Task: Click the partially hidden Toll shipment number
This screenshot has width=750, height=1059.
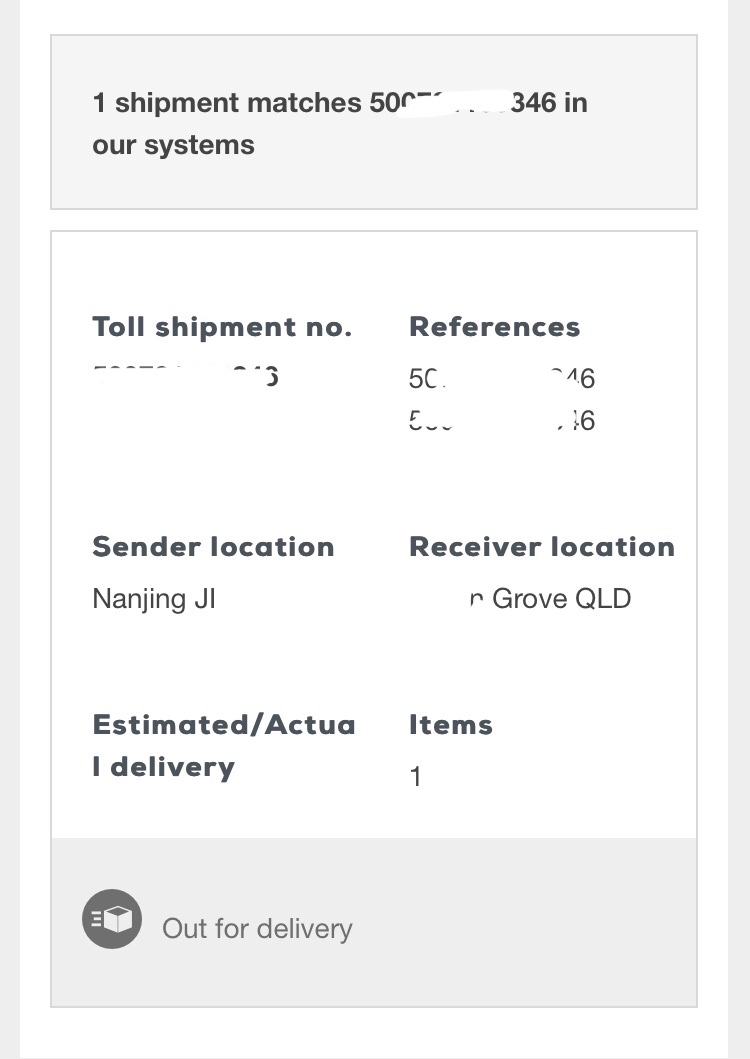Action: (x=186, y=377)
